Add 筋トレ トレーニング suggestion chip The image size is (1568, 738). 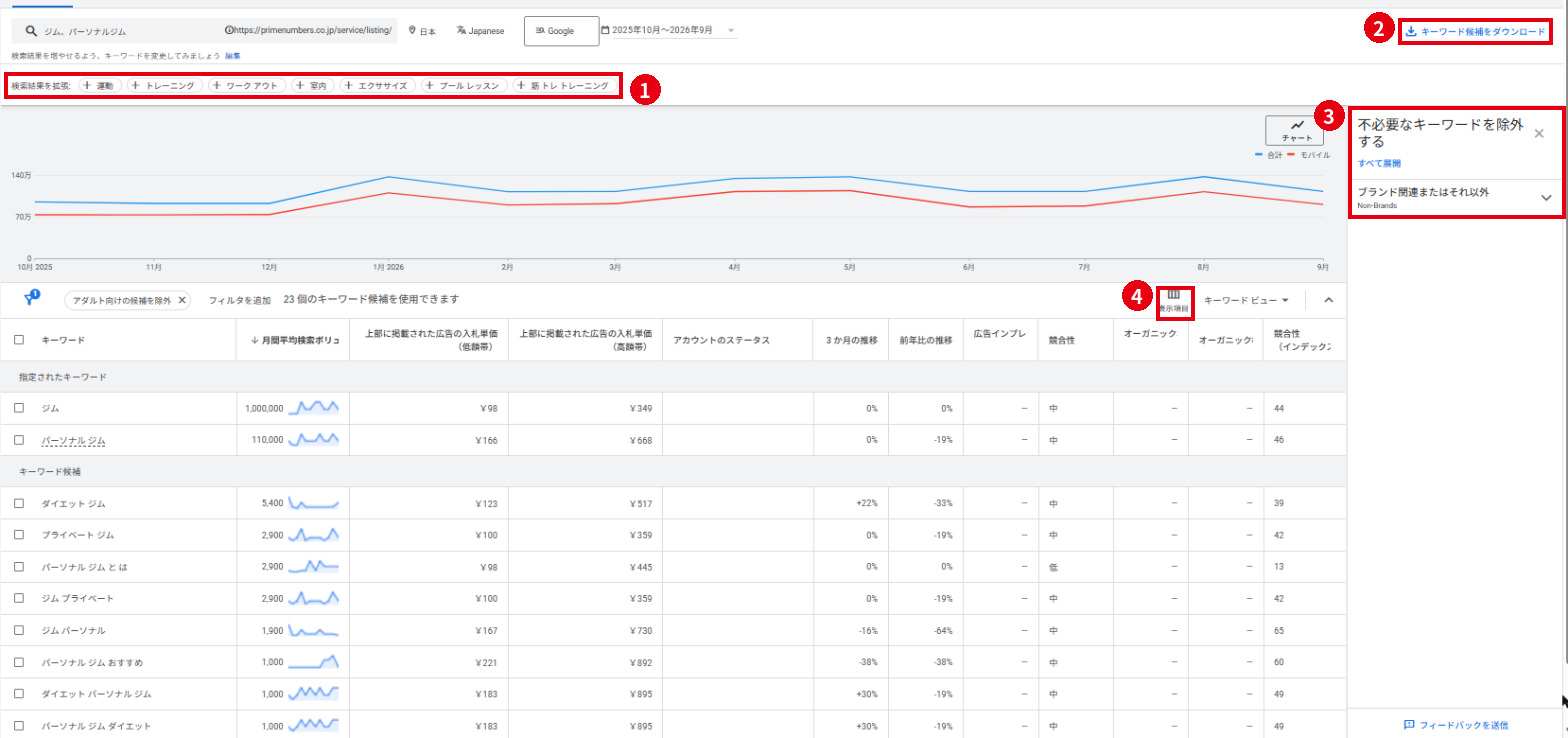563,86
